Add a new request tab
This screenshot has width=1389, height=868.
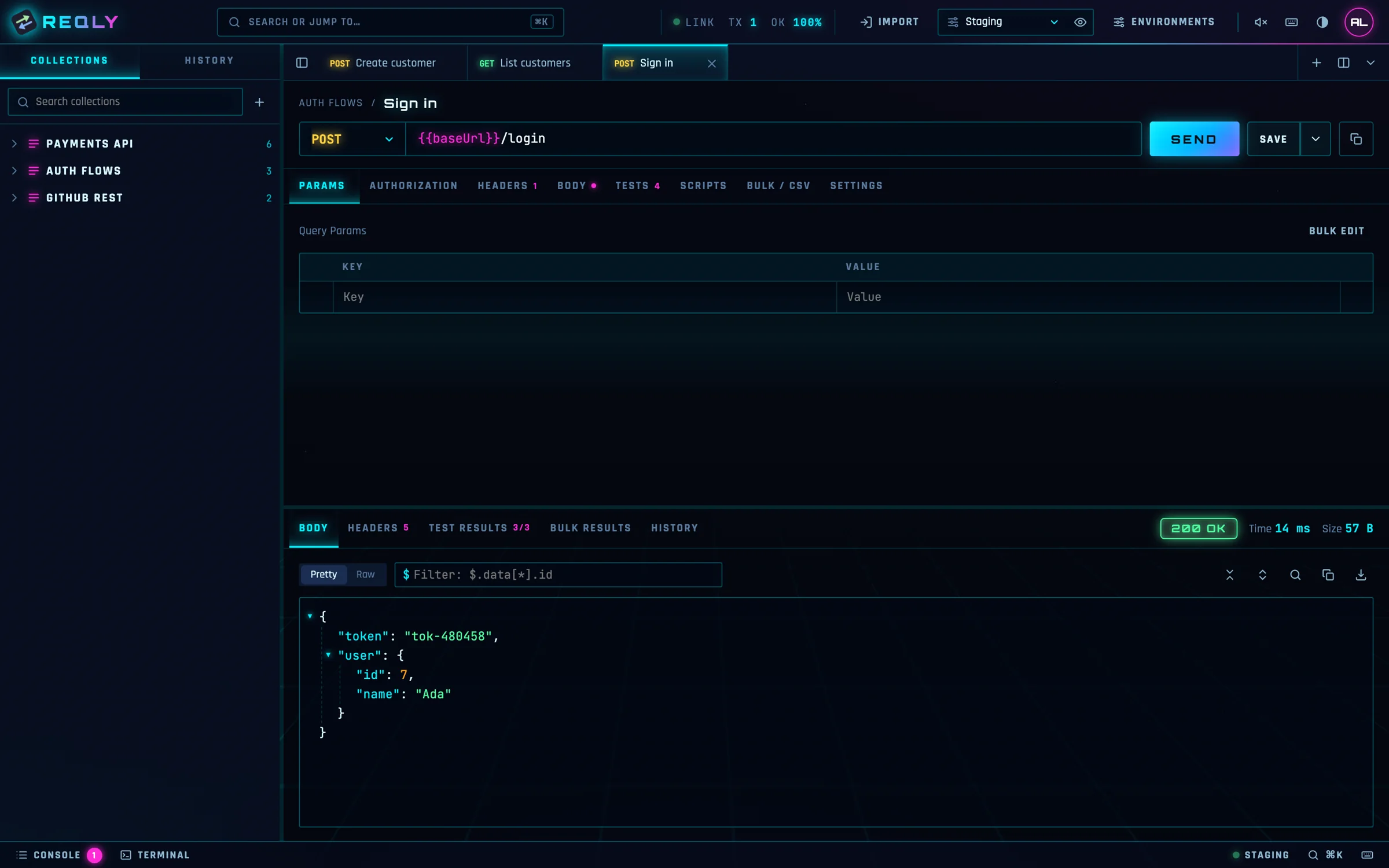click(1316, 62)
